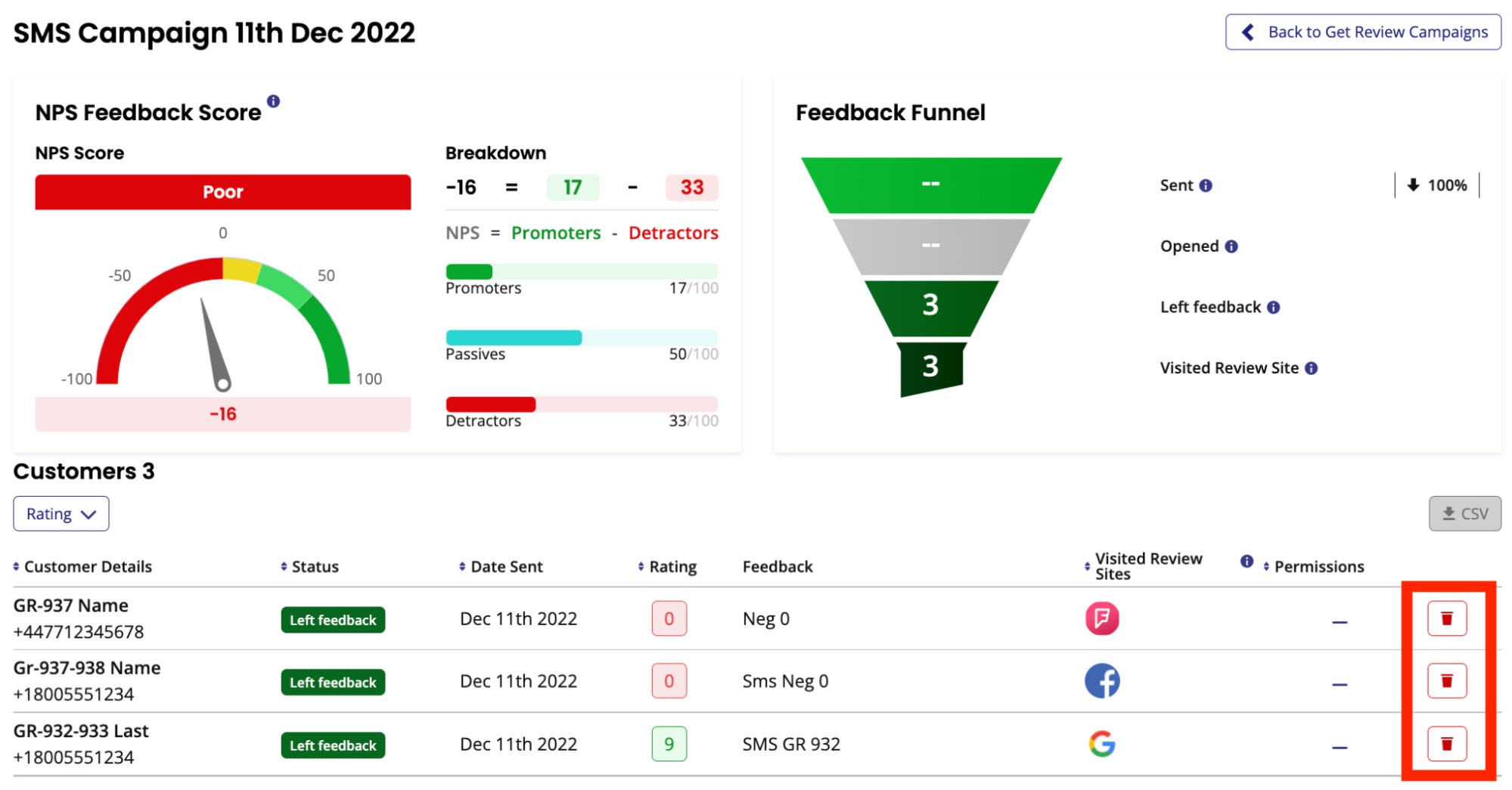The height and width of the screenshot is (790, 1512).
Task: Show info tooltip for Left feedback funnel stage
Action: click(x=1273, y=307)
